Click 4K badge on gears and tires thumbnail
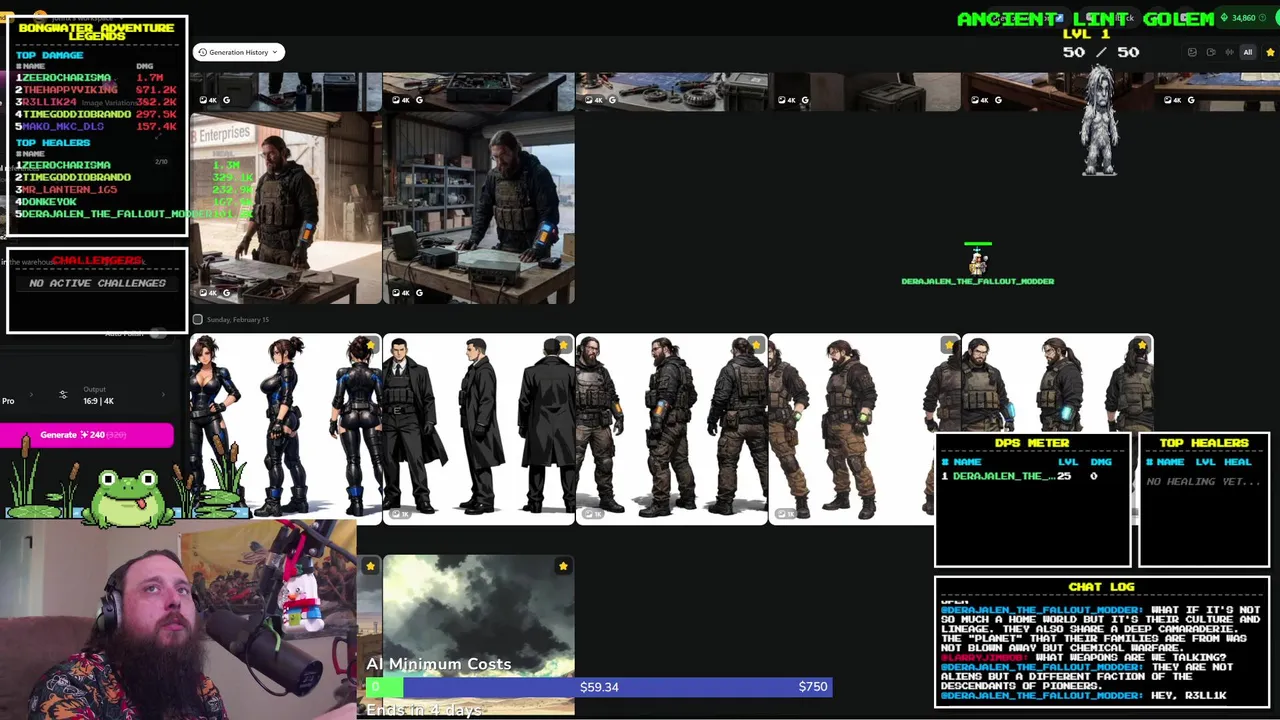 click(594, 100)
